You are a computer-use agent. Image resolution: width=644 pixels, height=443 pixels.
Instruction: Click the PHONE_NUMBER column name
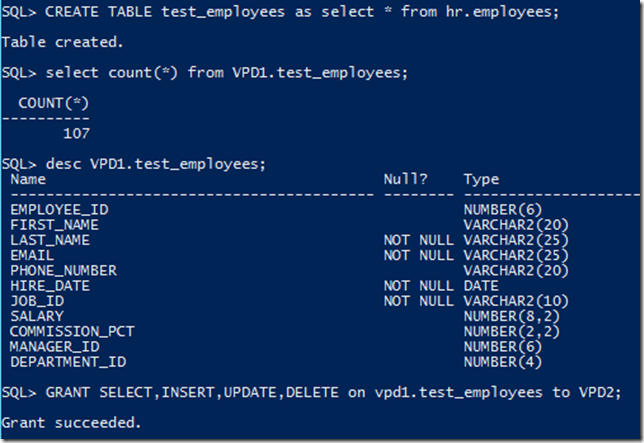(x=63, y=271)
